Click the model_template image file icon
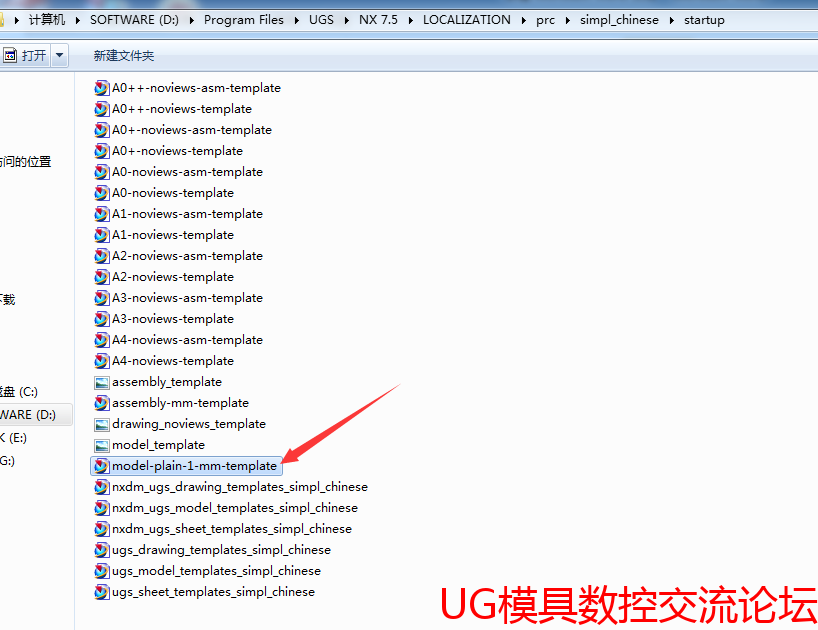Image resolution: width=818 pixels, height=630 pixels. tap(102, 445)
